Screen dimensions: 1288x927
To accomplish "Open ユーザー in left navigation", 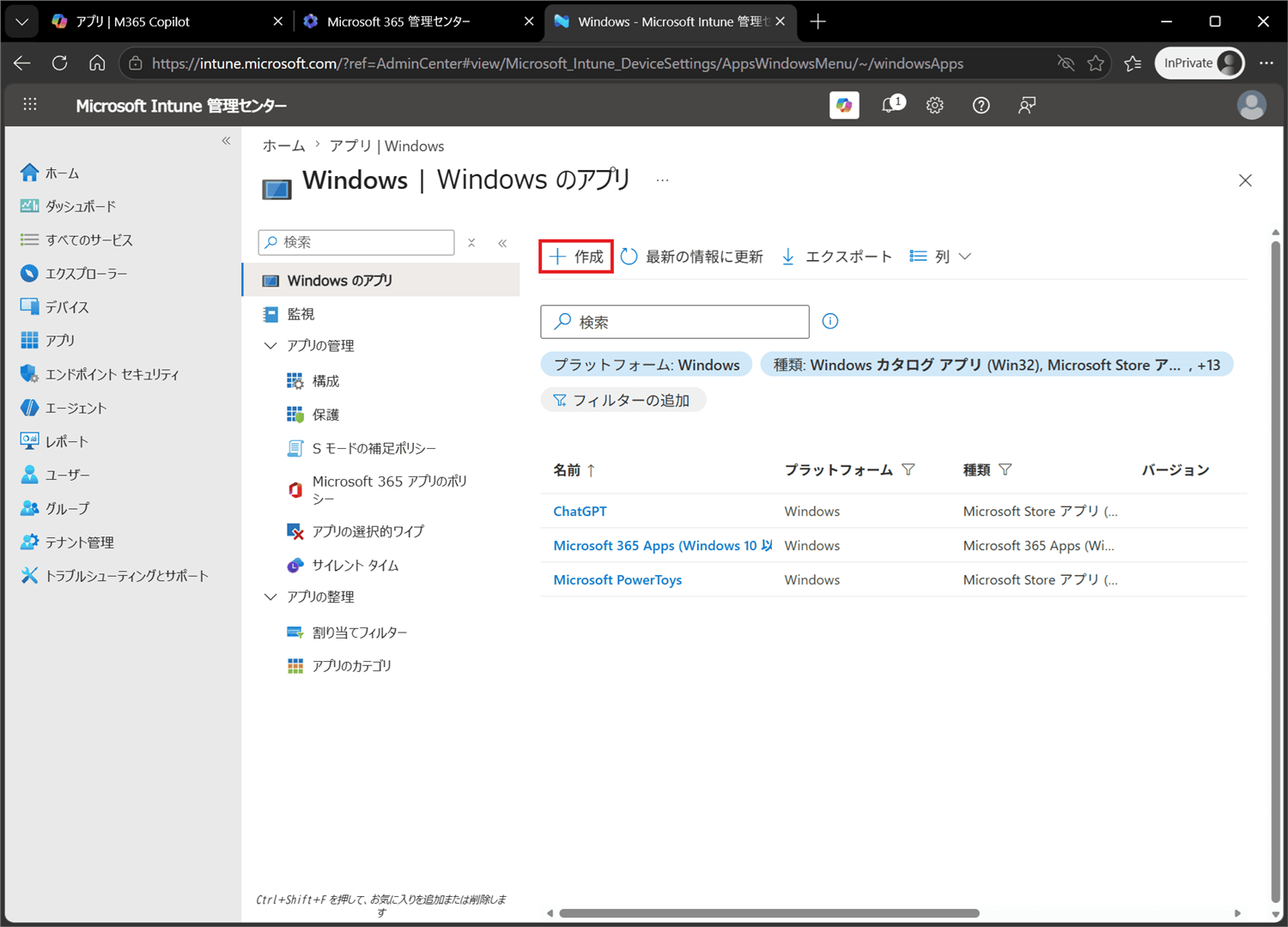I will [55, 475].
